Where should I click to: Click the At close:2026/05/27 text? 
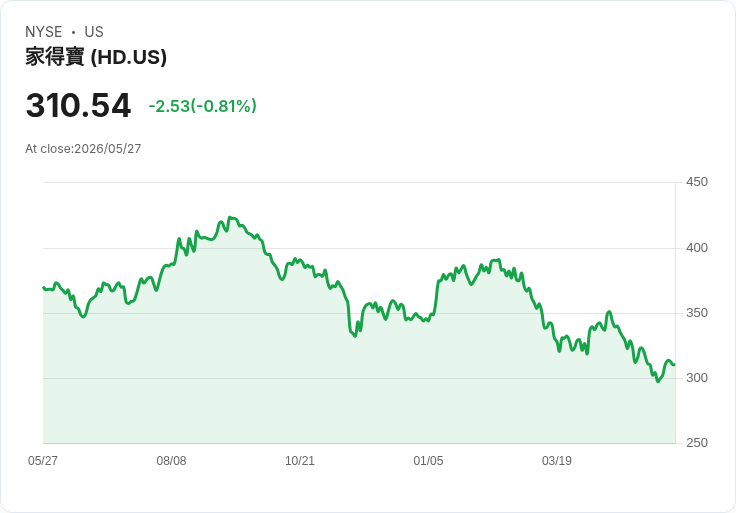coord(83,149)
